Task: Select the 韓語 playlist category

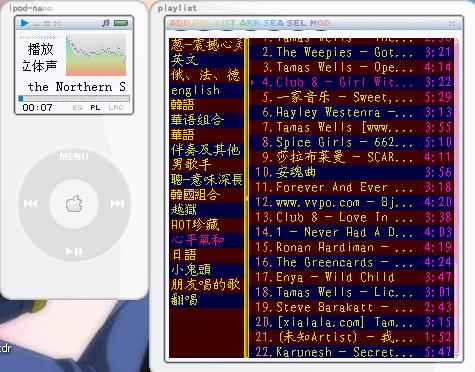Action: [207, 105]
